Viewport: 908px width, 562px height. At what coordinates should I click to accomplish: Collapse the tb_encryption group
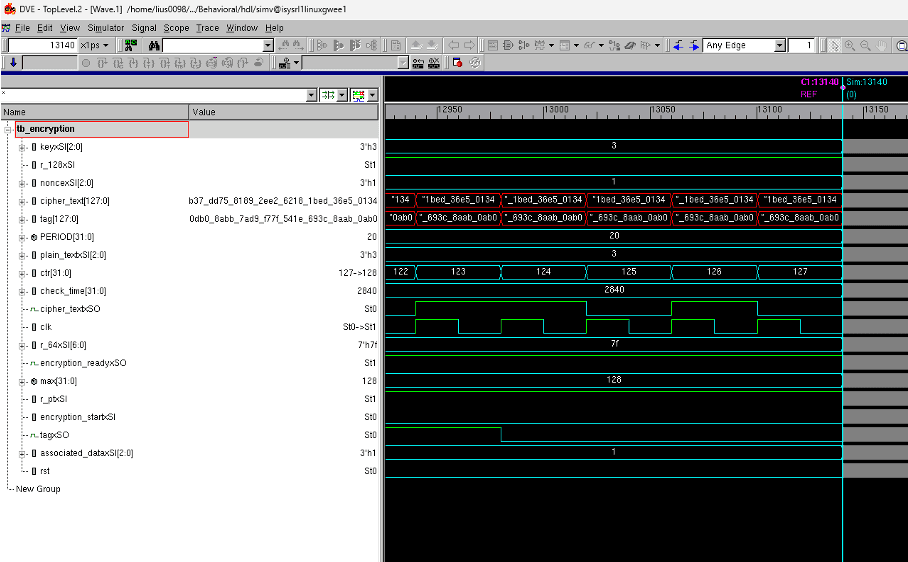[x=8, y=130]
